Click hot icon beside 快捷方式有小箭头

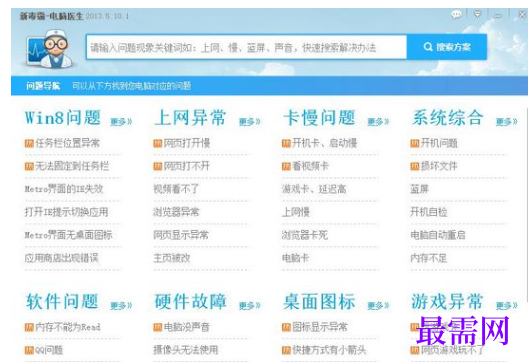286,350
